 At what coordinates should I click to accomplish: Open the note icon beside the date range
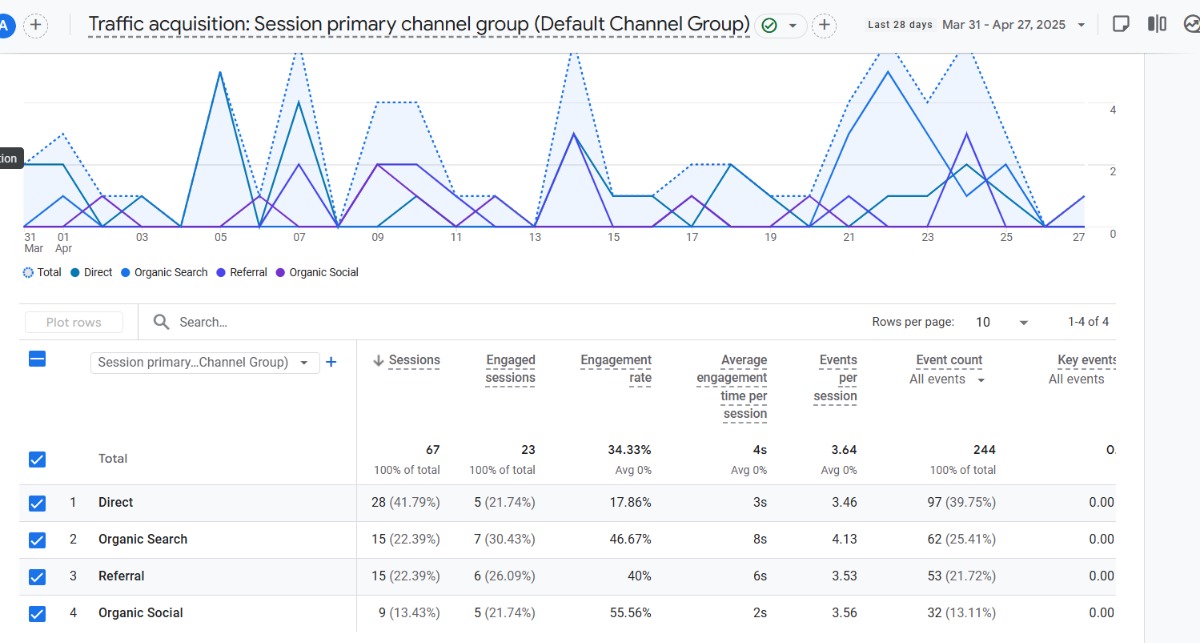1121,24
